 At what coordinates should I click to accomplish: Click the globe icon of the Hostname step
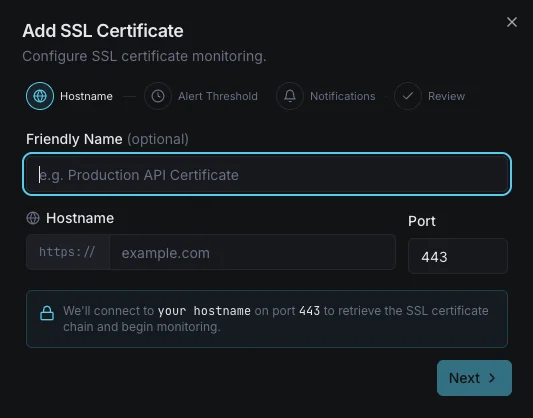point(40,96)
